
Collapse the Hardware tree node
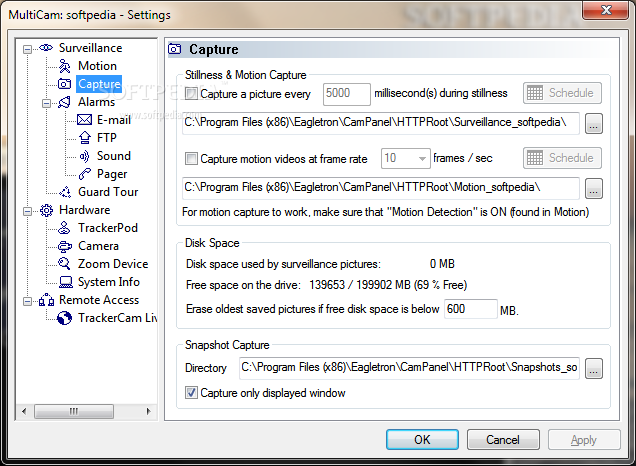27,211
